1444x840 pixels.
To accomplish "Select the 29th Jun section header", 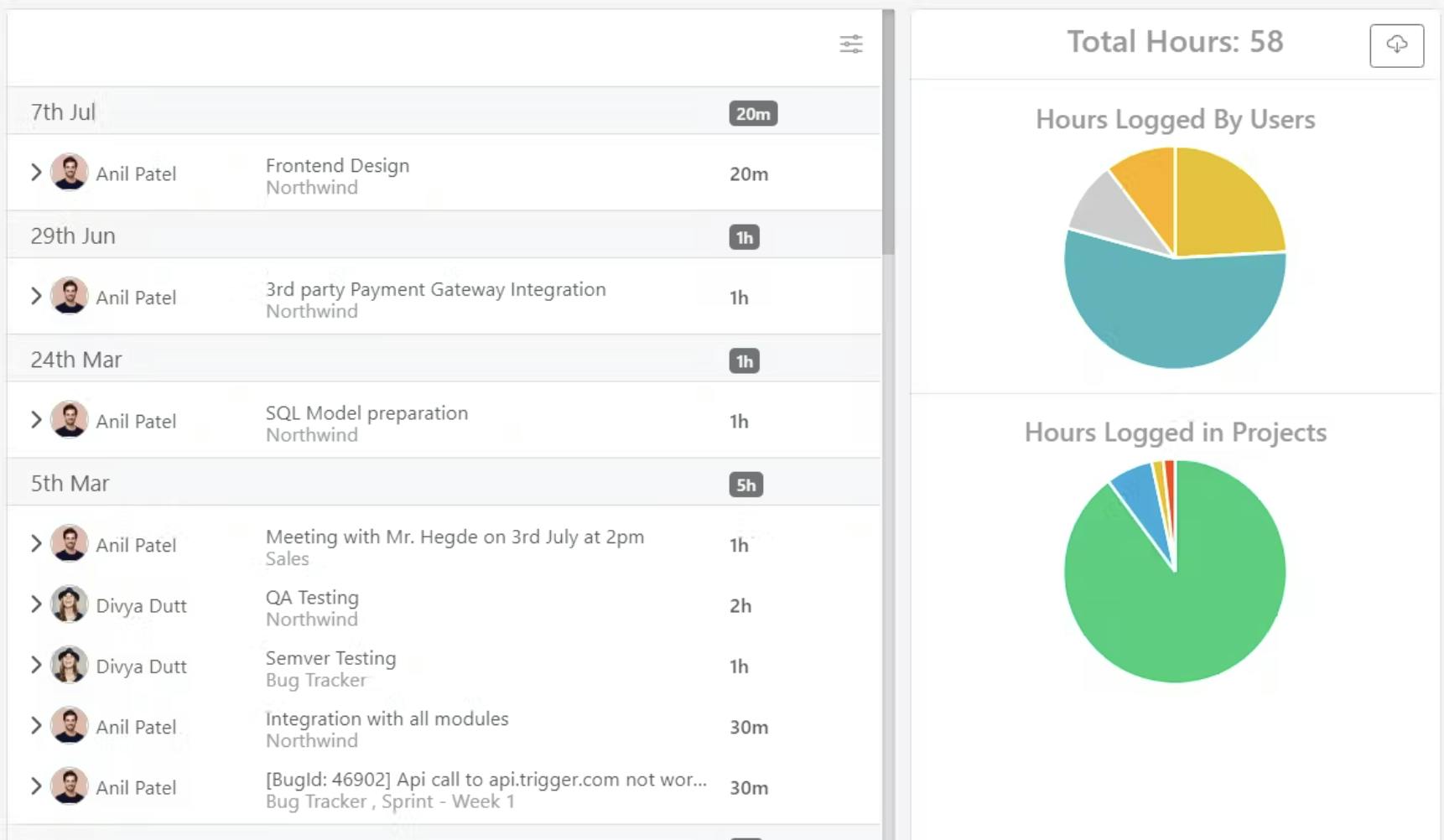I will pos(73,236).
